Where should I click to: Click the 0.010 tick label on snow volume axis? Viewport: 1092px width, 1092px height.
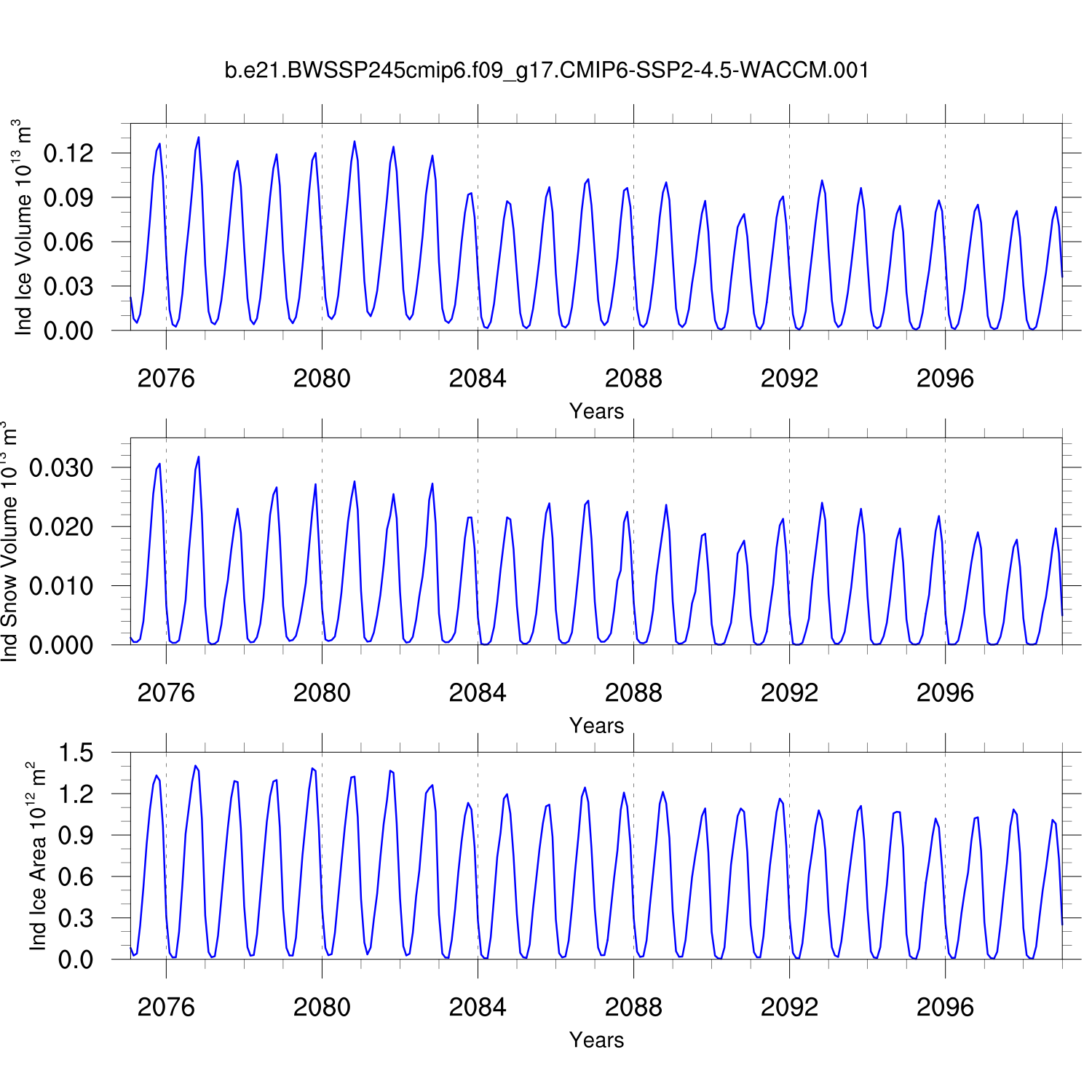coord(62,586)
